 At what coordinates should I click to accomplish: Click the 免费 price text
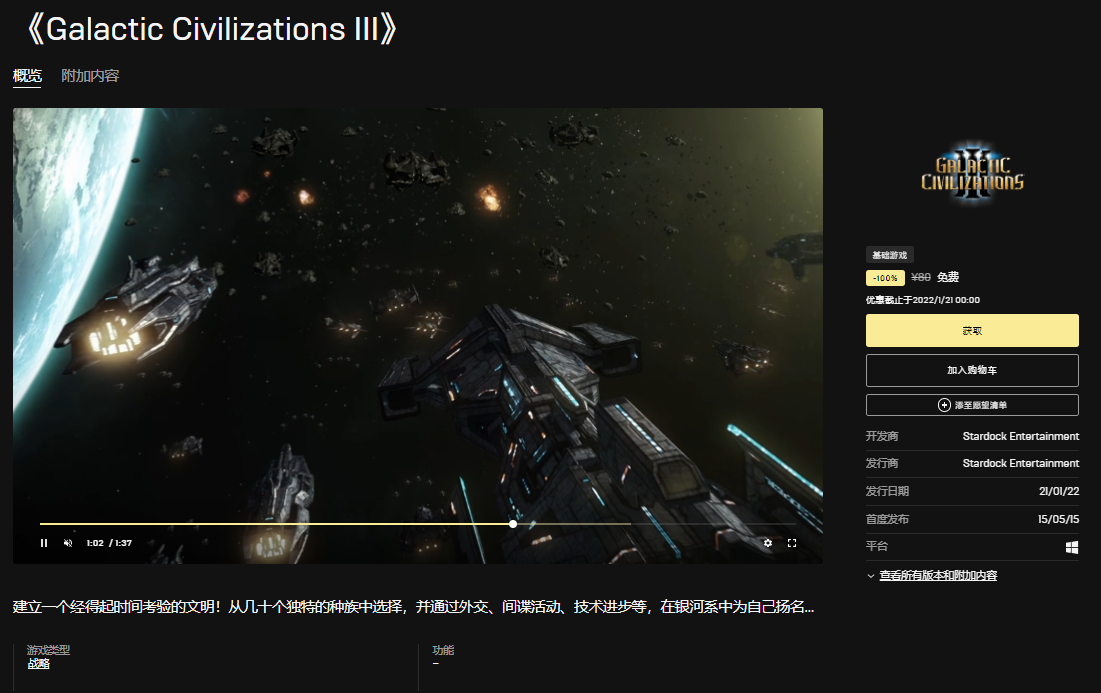948,277
